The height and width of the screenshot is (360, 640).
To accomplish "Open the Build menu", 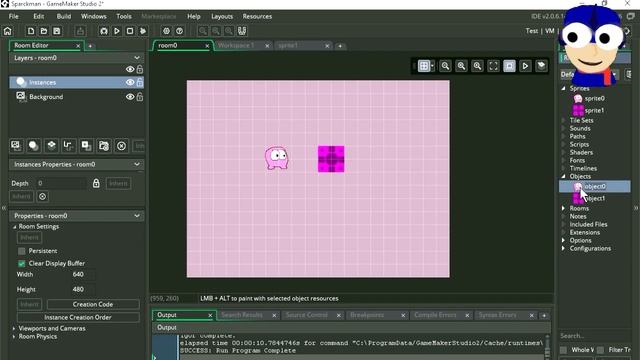I will pyautogui.click(x=64, y=16).
